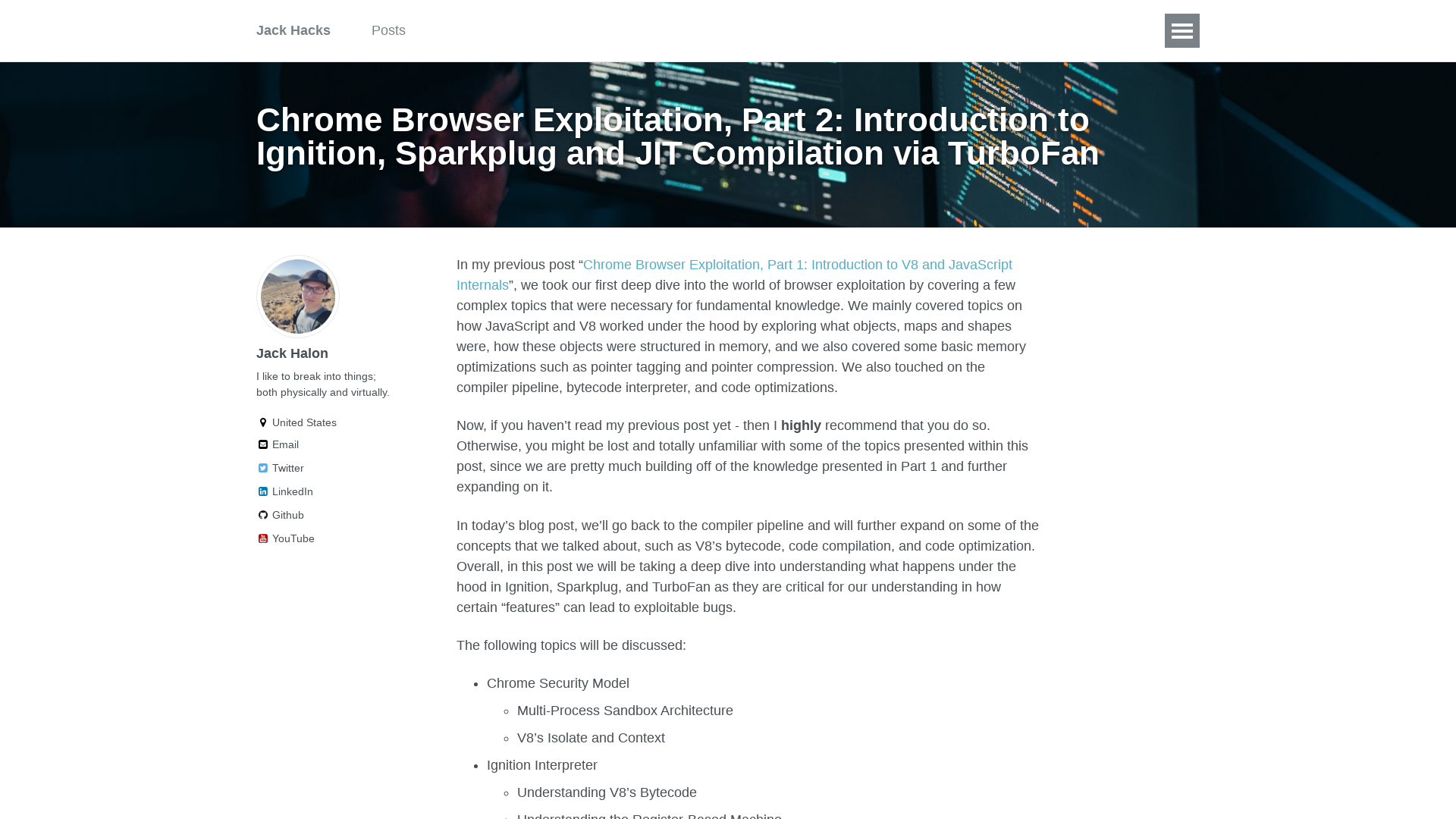
Task: Expand the V8 Isolate and Context item
Action: click(x=591, y=738)
